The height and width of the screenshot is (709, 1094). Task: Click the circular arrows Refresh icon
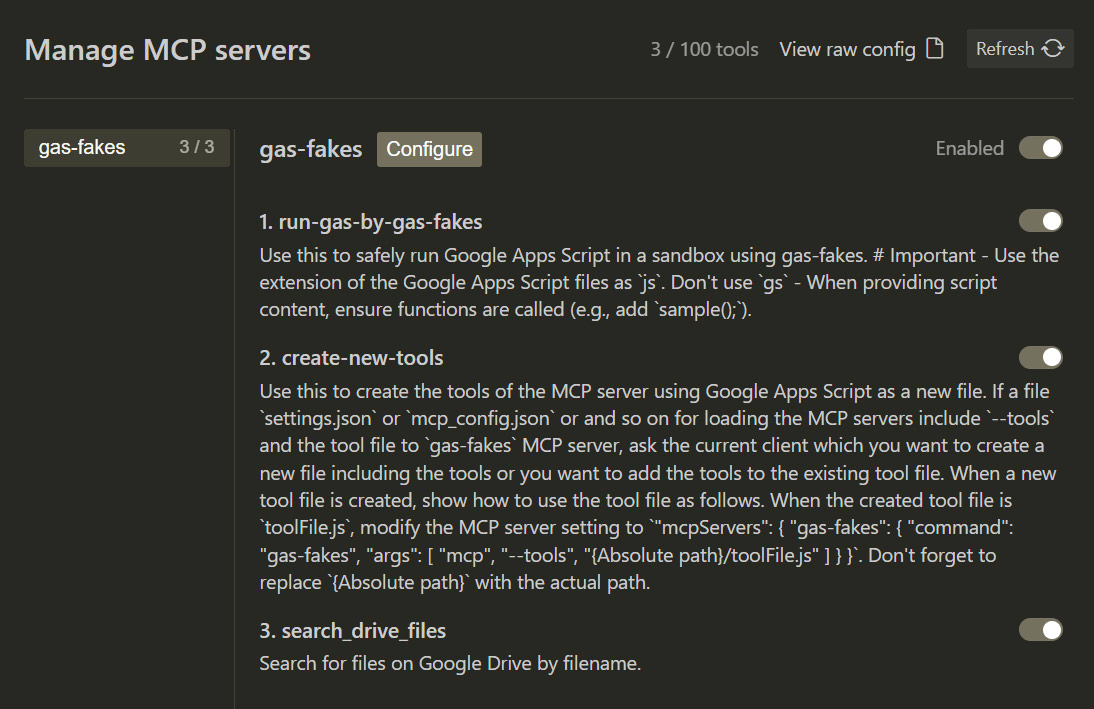[1053, 49]
